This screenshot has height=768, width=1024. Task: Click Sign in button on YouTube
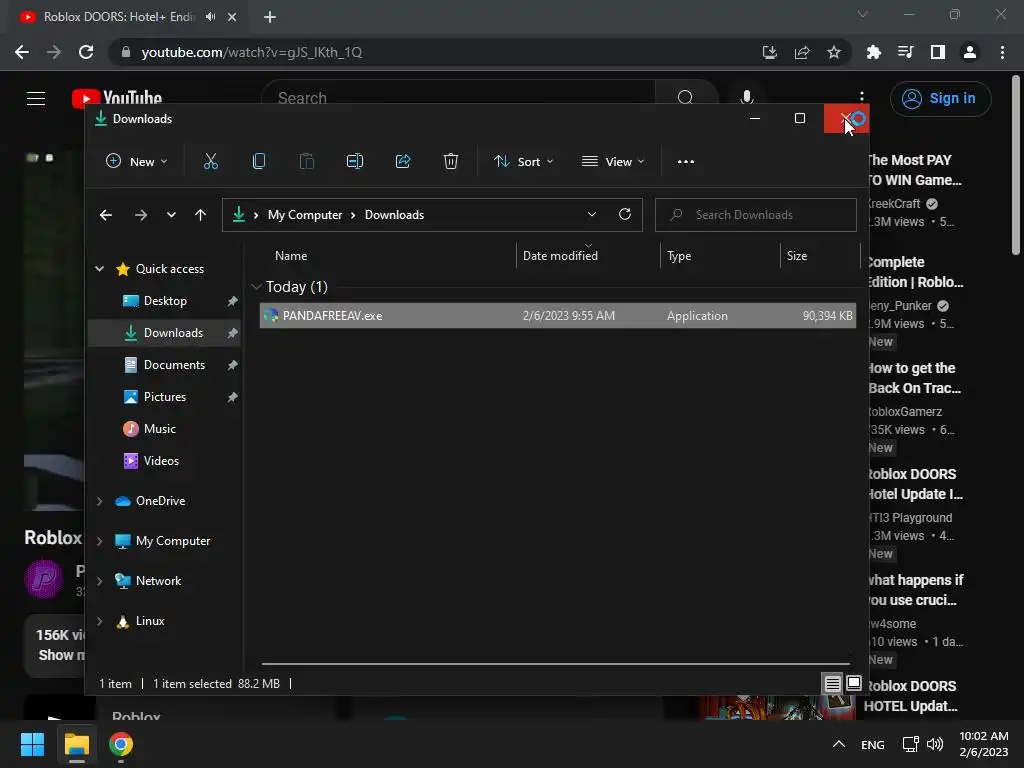pos(940,99)
